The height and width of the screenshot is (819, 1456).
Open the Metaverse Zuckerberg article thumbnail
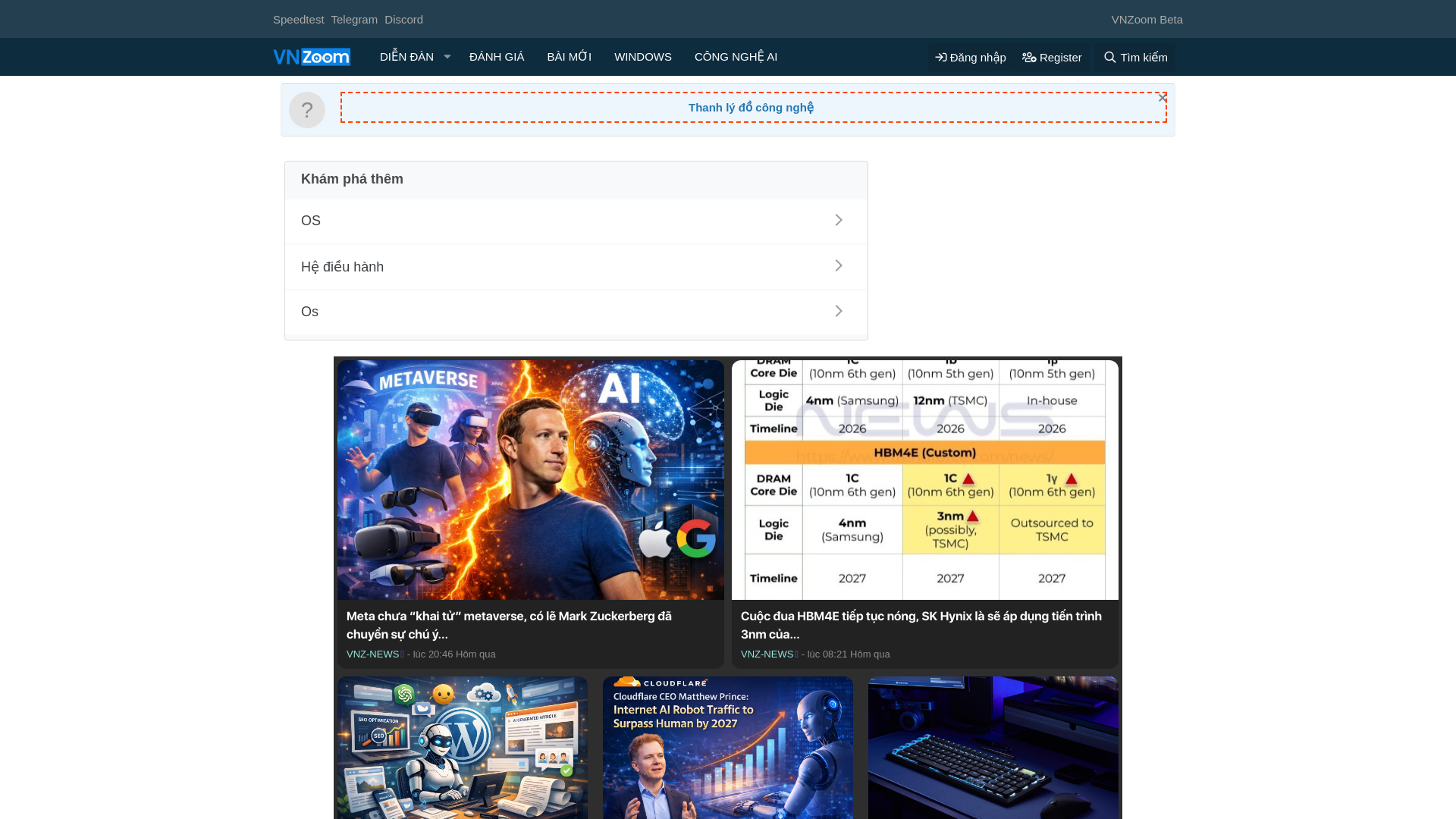531,480
